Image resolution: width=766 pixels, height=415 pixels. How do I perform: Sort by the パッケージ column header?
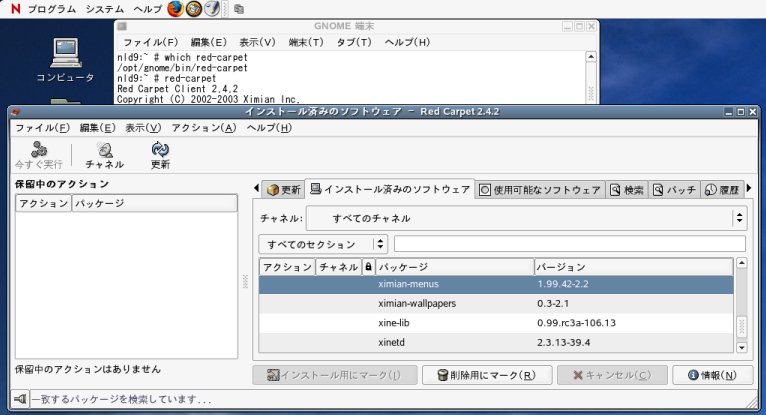[454, 267]
